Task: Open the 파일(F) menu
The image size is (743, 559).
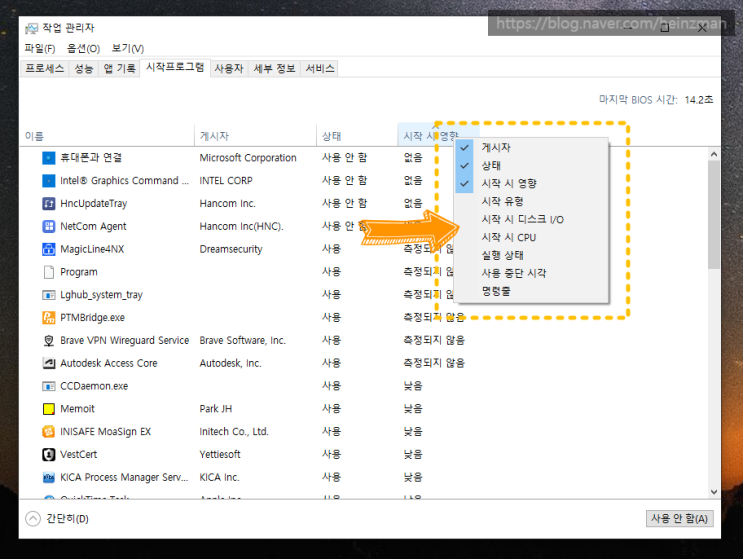Action: pos(40,48)
